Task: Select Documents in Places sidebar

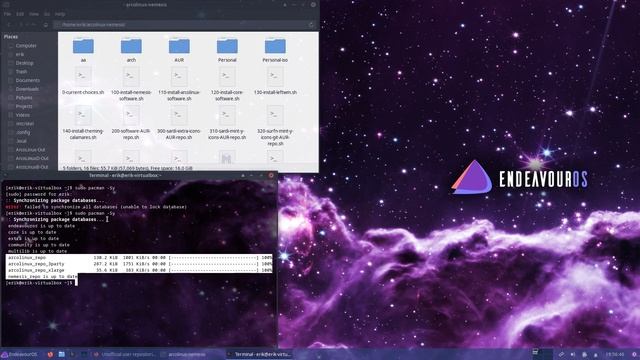Action: pyautogui.click(x=28, y=80)
